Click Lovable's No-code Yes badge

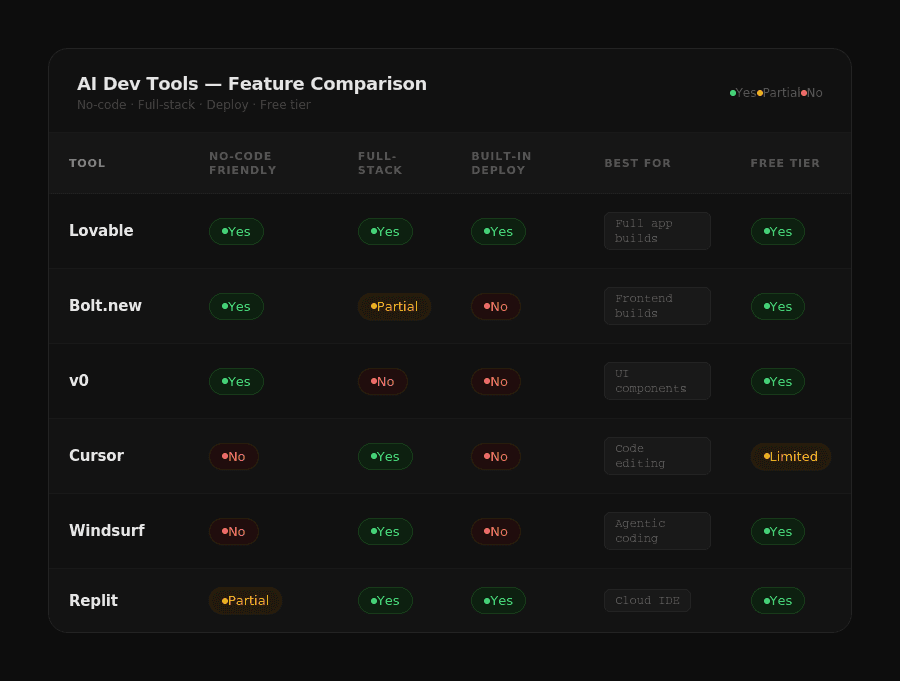[236, 231]
